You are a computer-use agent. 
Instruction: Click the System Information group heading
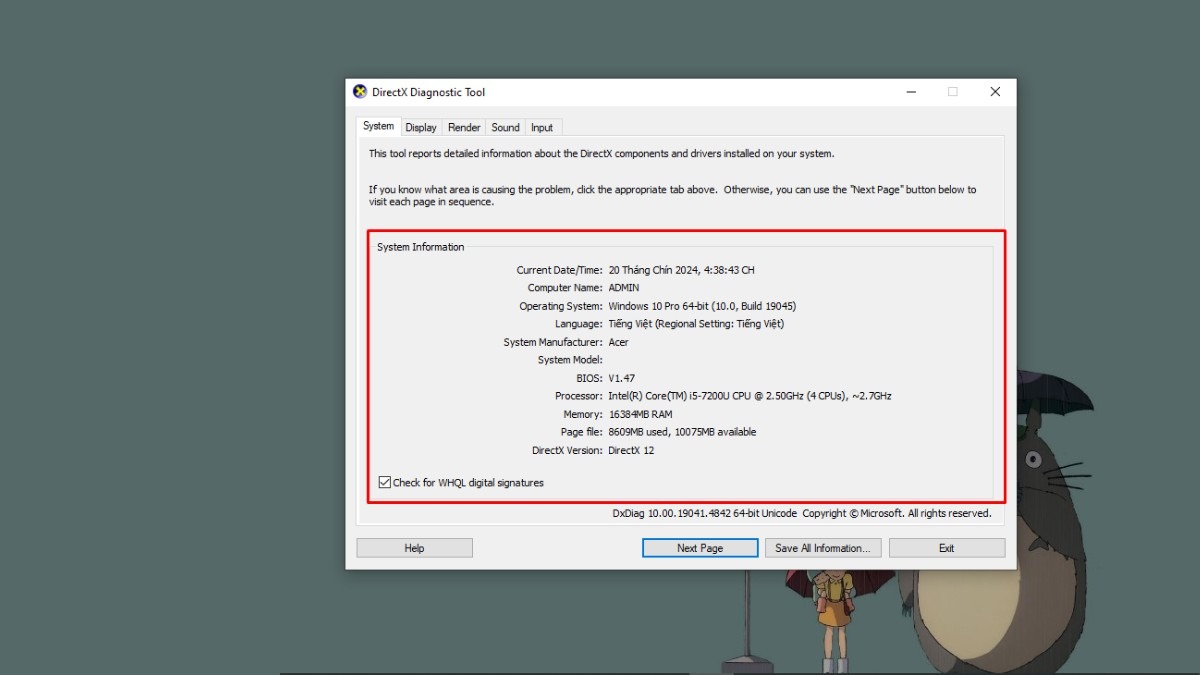[420, 247]
